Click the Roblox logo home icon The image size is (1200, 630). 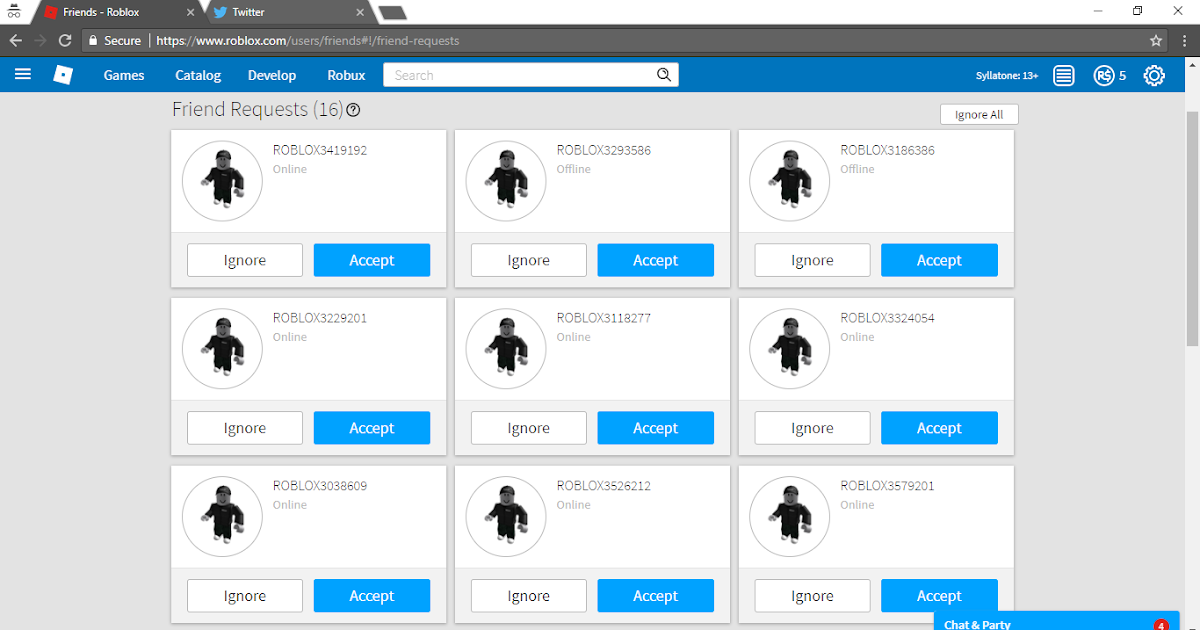63,75
